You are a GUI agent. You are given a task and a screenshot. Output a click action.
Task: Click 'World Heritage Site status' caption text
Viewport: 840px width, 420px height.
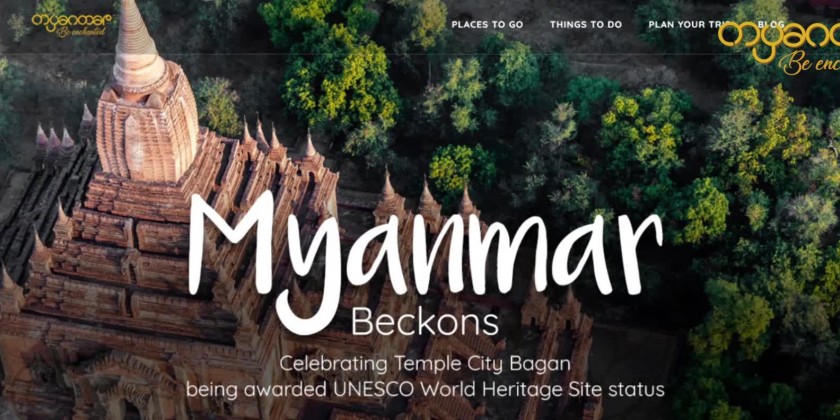(543, 389)
